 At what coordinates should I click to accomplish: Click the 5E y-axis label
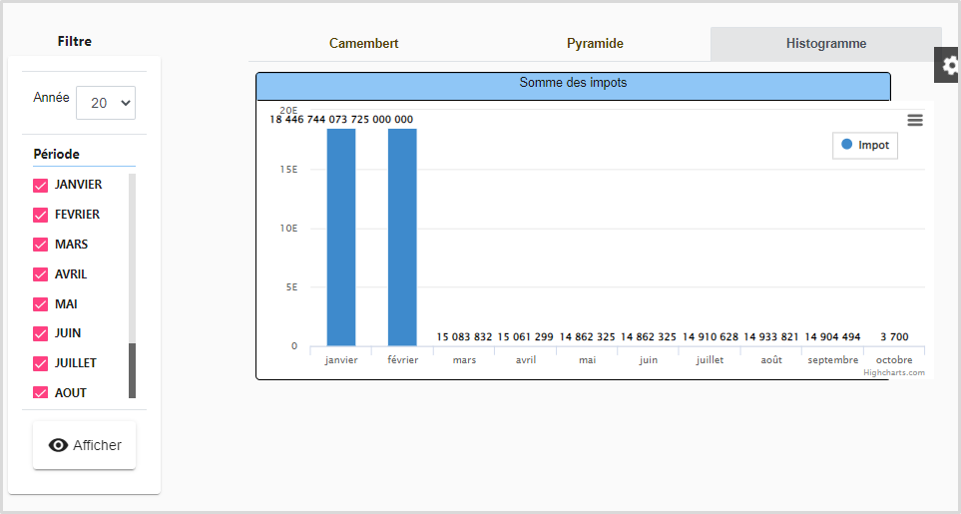(x=292, y=287)
